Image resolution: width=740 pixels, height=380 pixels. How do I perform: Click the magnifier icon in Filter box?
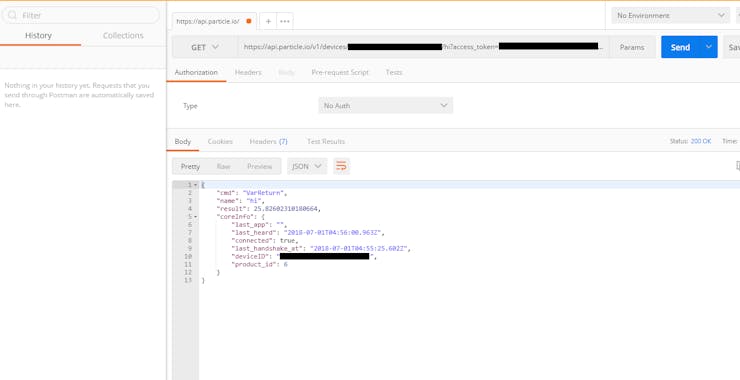click(13, 16)
